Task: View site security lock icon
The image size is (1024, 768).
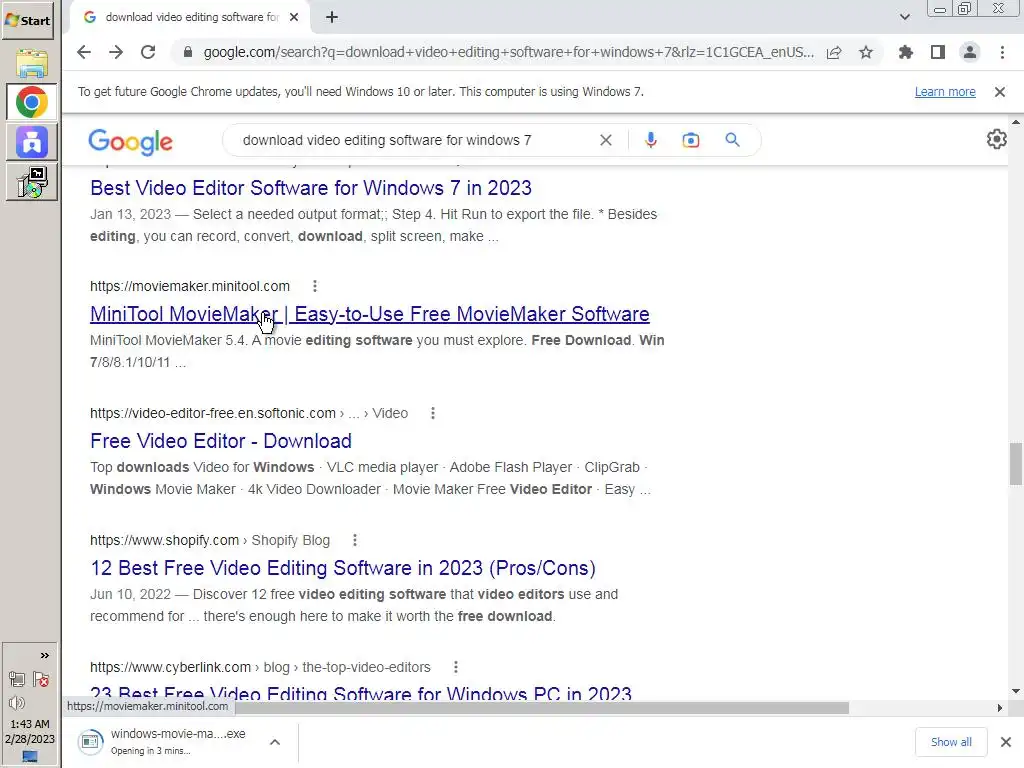Action: [x=187, y=52]
